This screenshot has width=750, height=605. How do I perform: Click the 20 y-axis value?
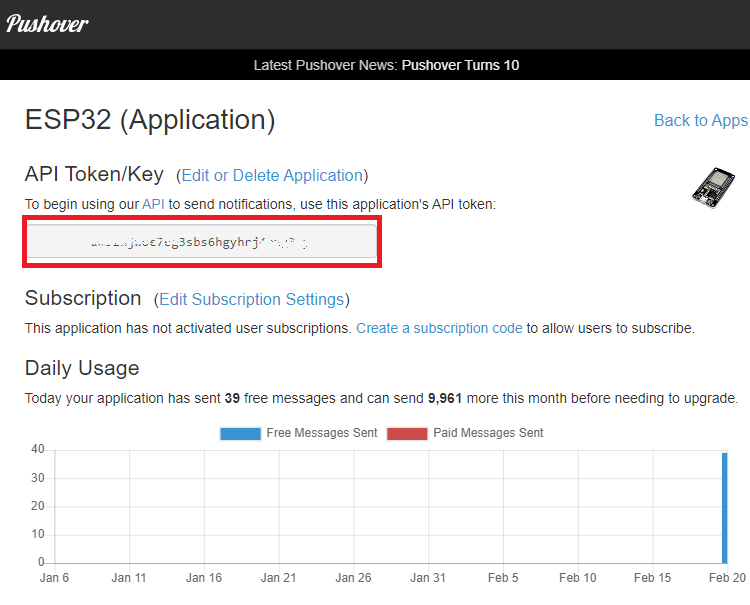pyautogui.click(x=38, y=506)
